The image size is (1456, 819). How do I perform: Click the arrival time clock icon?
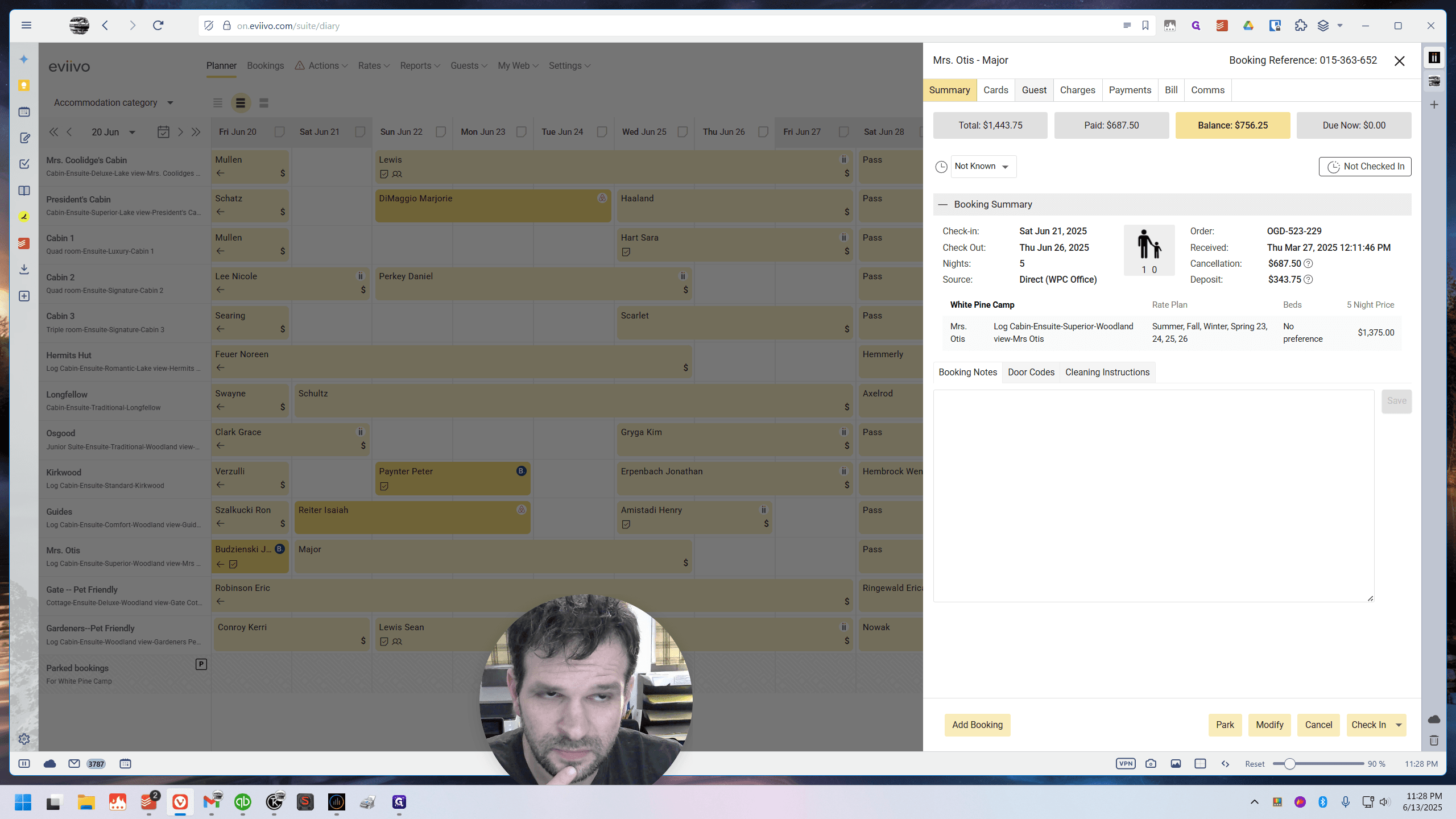coord(941,167)
